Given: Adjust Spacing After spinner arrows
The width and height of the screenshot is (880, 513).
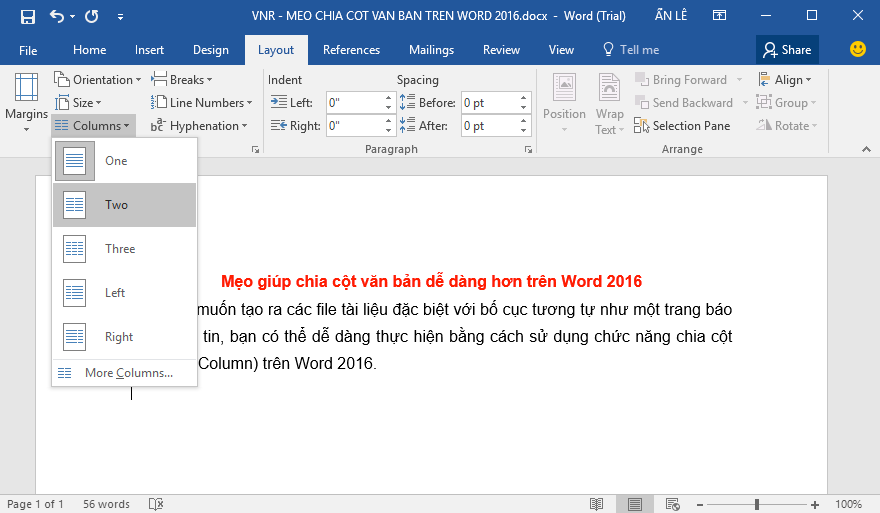Looking at the screenshot, I should click(524, 126).
